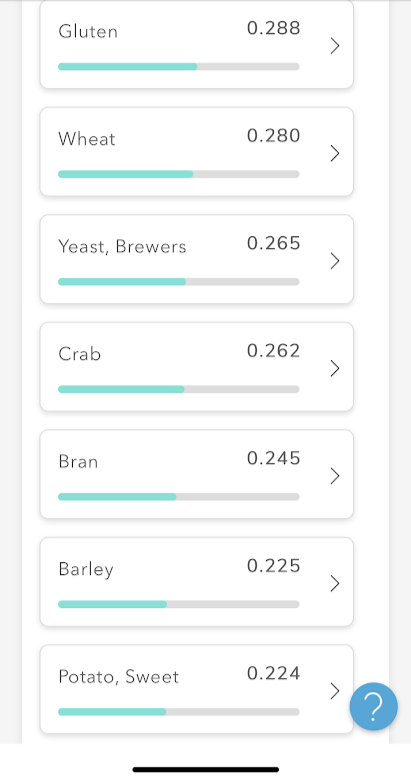Image resolution: width=411 pixels, height=781 pixels.
Task: Click the Barley reactivity progress bar
Action: coord(178,605)
